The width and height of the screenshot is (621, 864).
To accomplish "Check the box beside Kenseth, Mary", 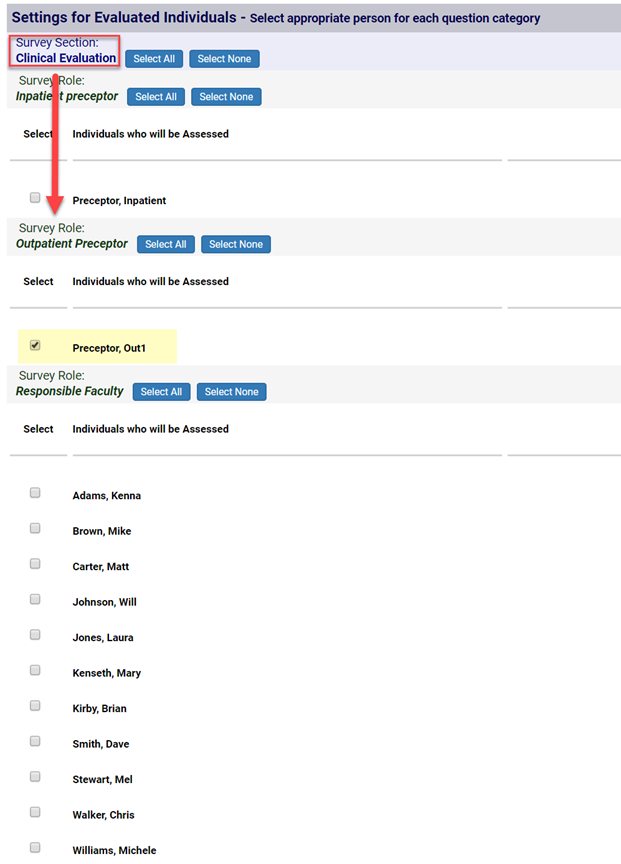I will point(35,670).
